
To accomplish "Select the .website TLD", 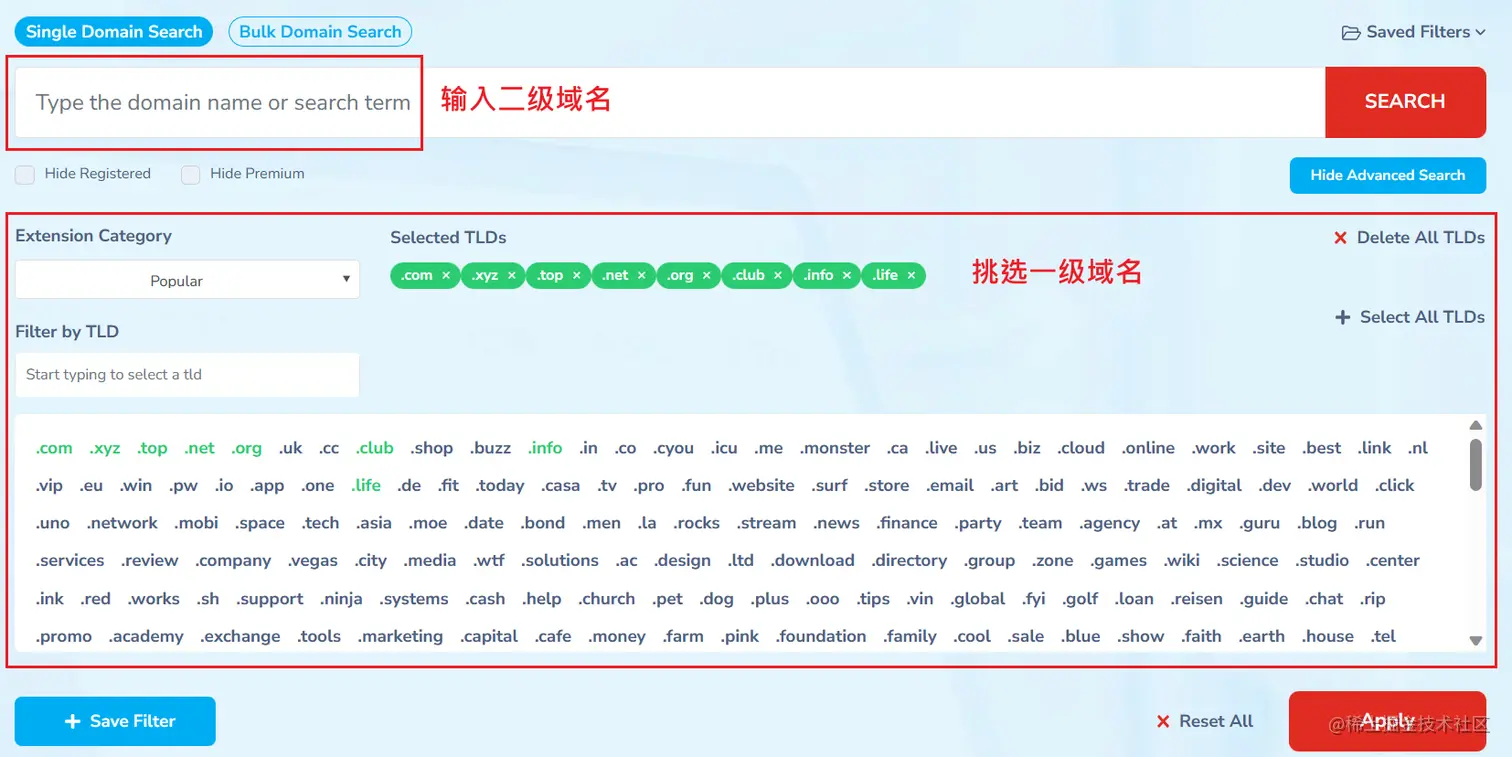I will 761,486.
